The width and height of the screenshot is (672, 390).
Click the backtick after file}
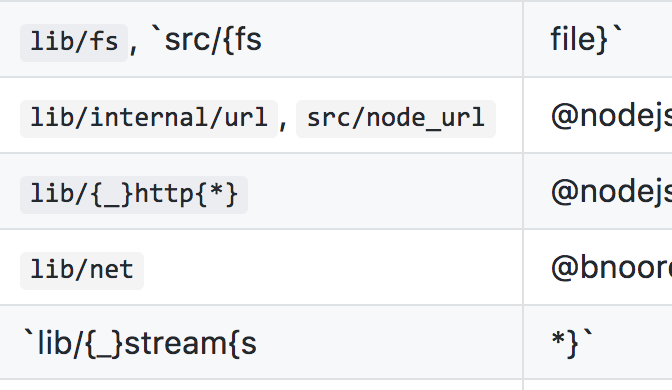pos(616,30)
